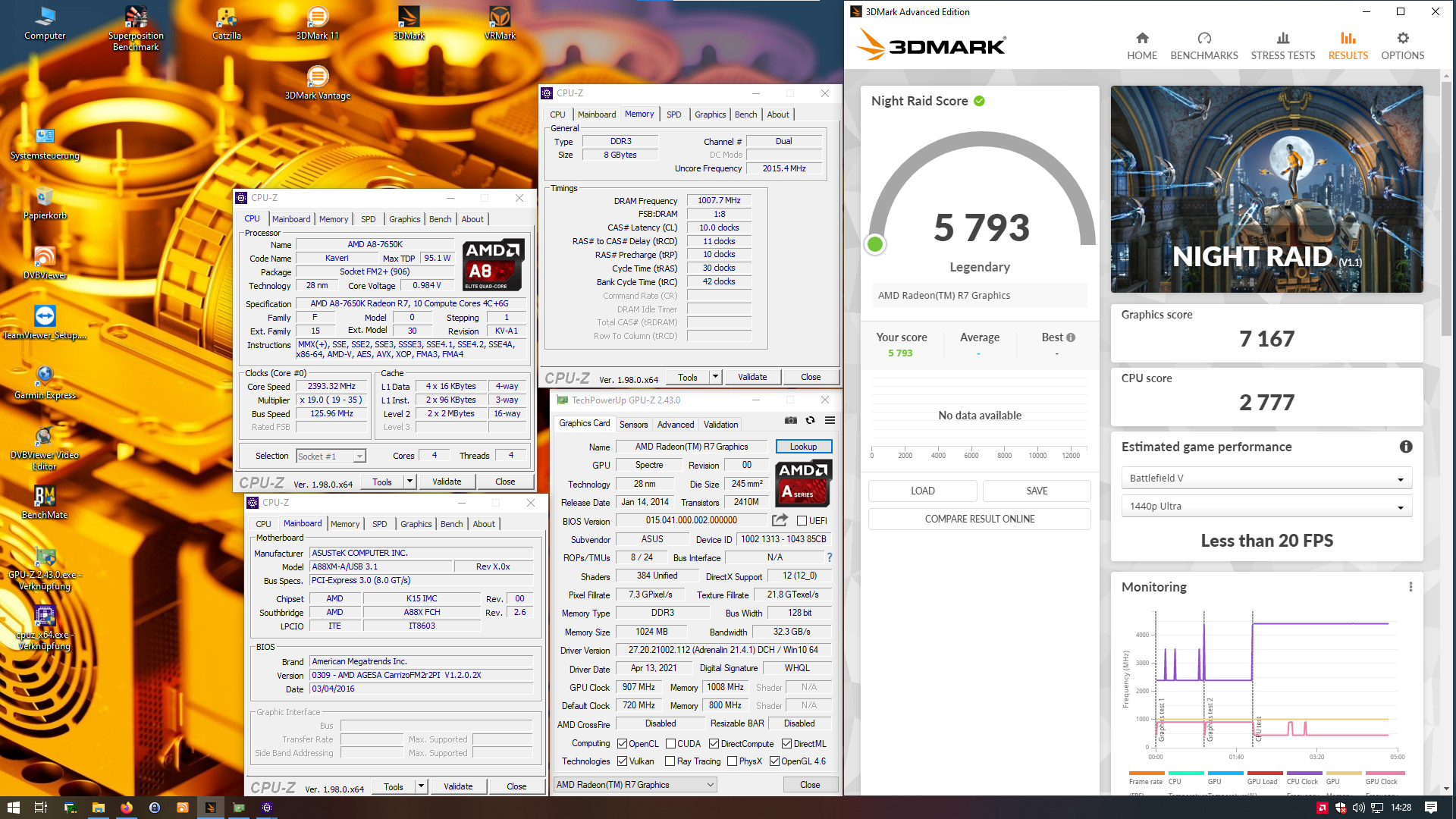Open the GPU-Z hamburger menu
The height and width of the screenshot is (819, 1456).
click(830, 420)
